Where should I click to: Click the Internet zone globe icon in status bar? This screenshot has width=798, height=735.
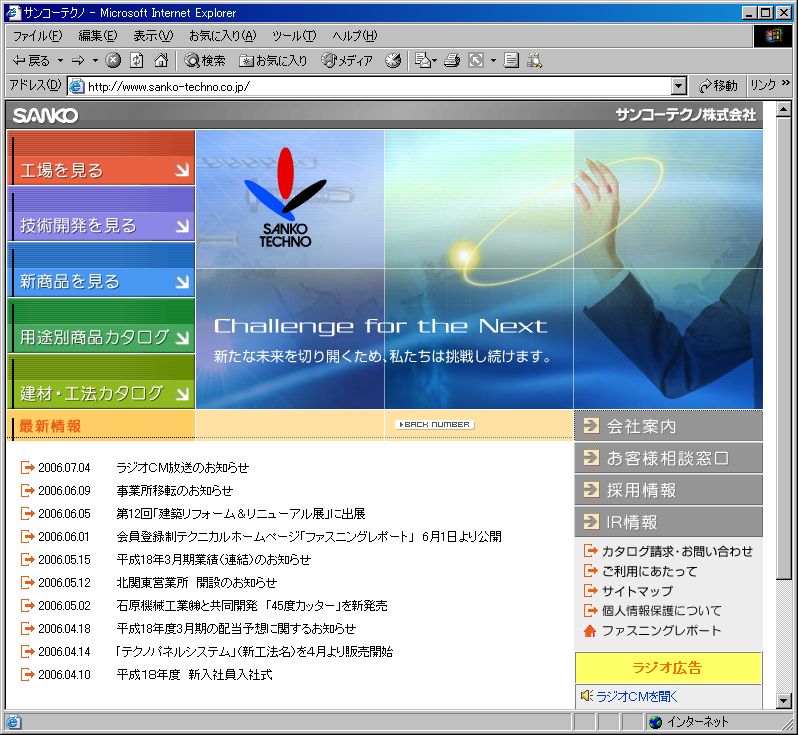[656, 722]
